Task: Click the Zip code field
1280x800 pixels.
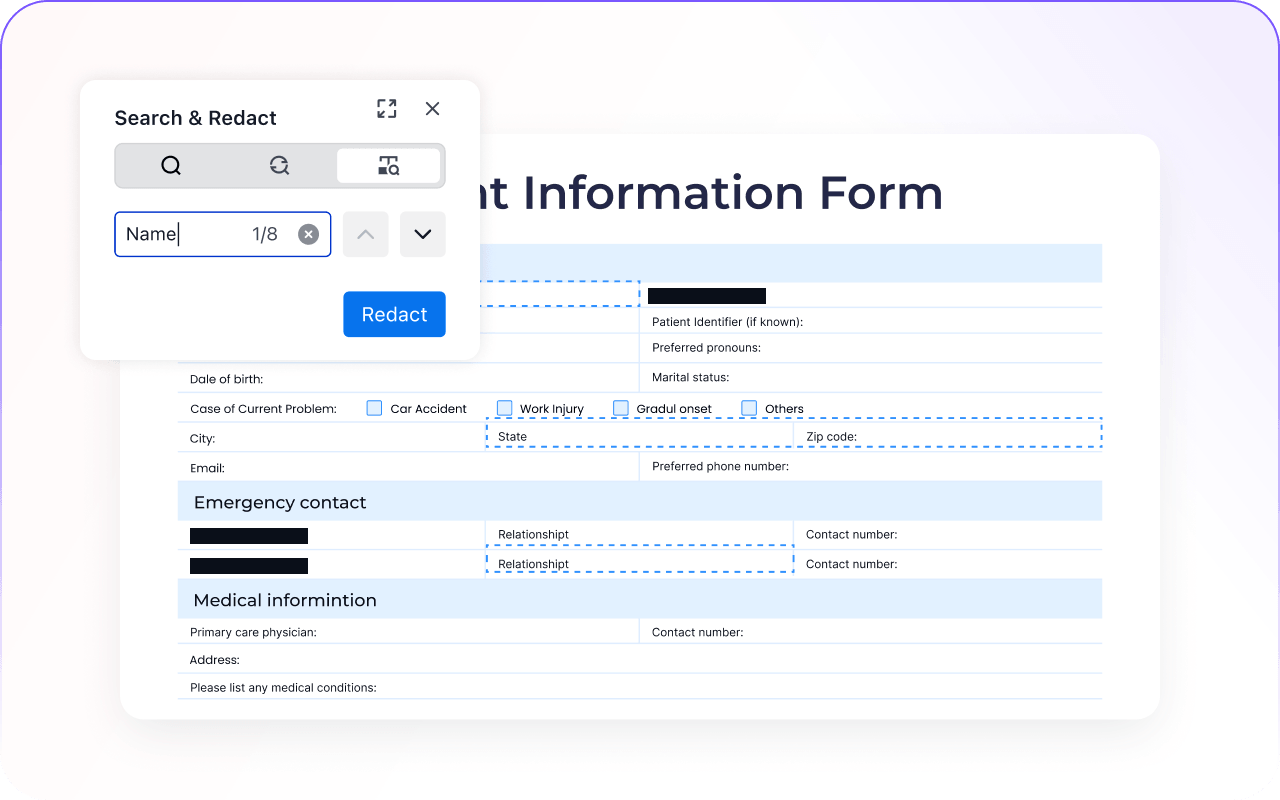Action: [948, 433]
